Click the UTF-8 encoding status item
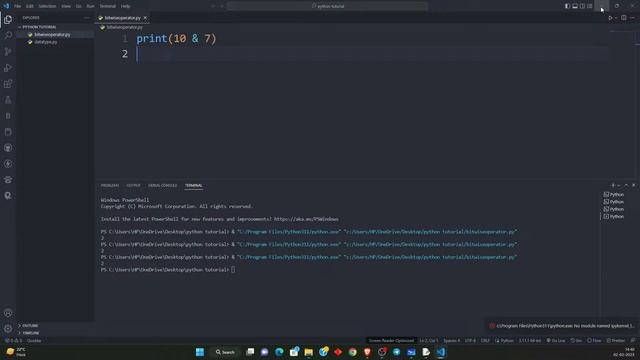The width and height of the screenshot is (640, 360). click(470, 340)
